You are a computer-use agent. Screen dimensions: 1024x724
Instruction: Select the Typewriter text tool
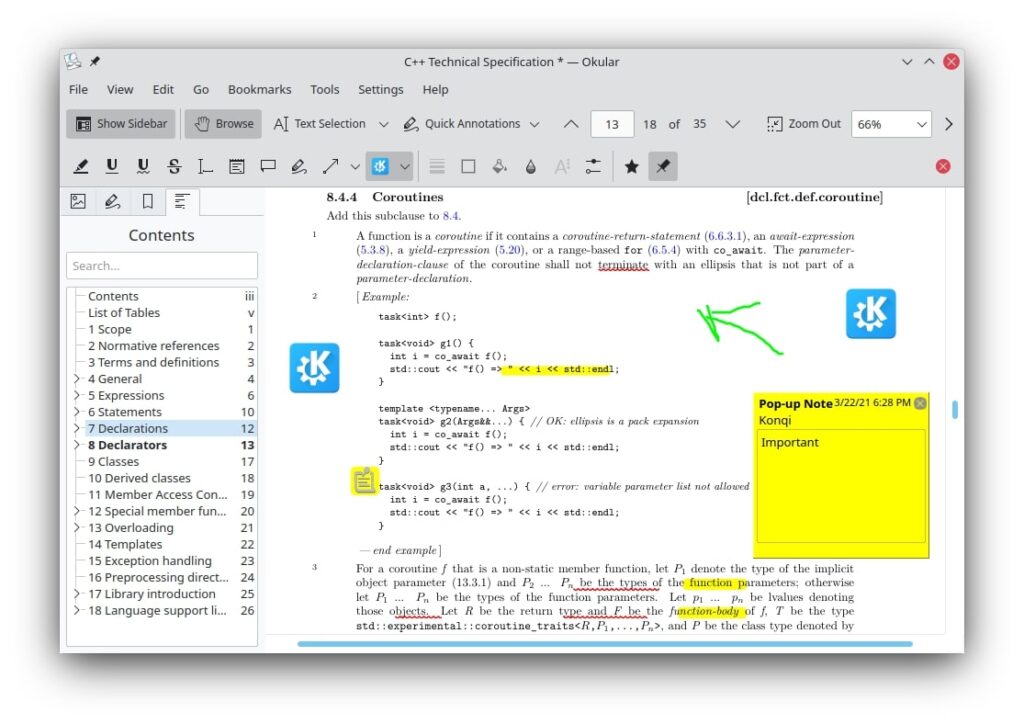[x=205, y=166]
